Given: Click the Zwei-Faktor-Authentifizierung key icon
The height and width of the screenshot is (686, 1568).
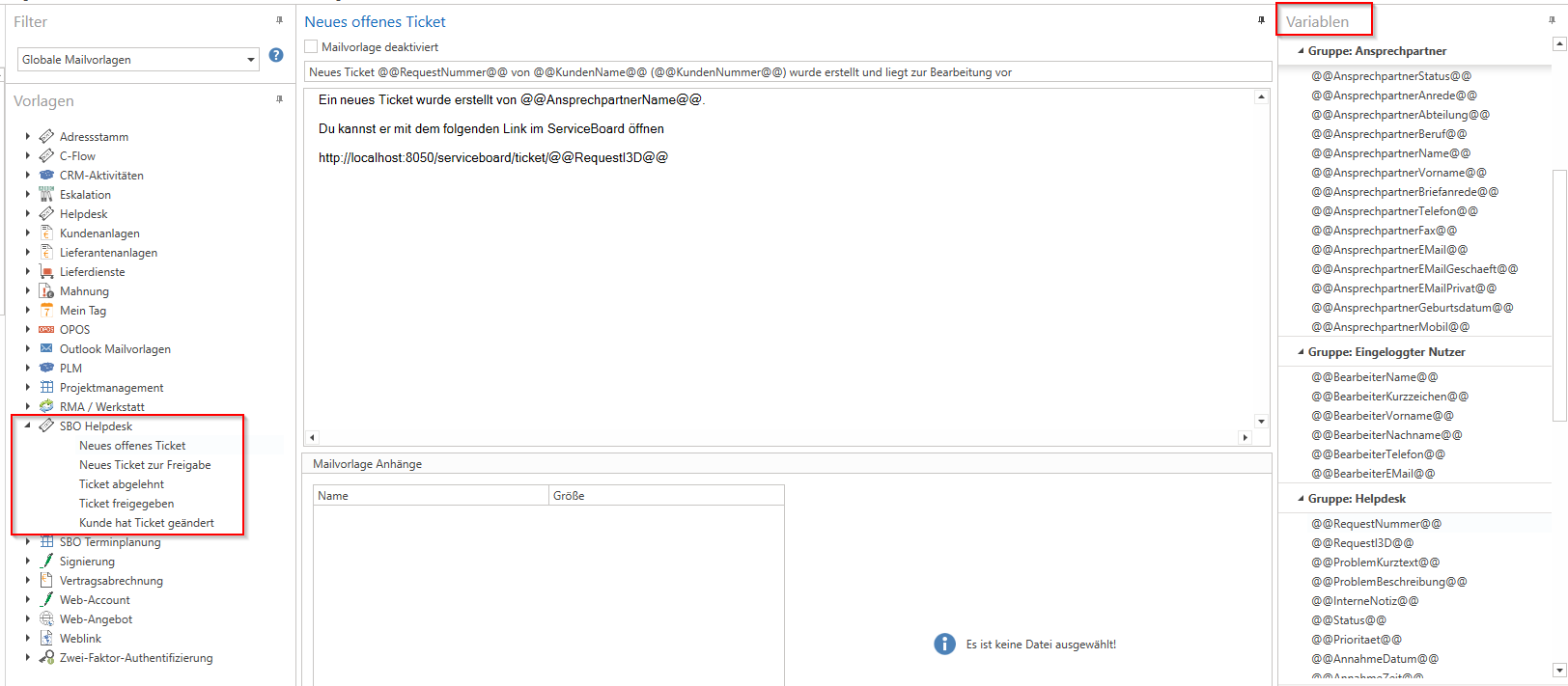Looking at the screenshot, I should pyautogui.click(x=46, y=658).
